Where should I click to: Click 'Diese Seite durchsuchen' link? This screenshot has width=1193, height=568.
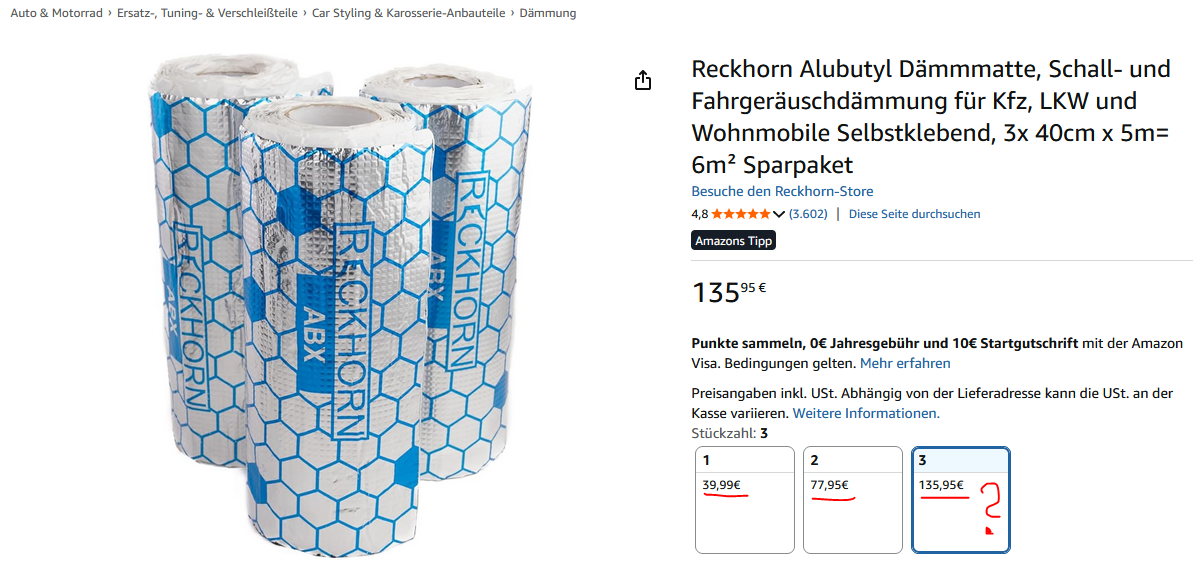914,214
